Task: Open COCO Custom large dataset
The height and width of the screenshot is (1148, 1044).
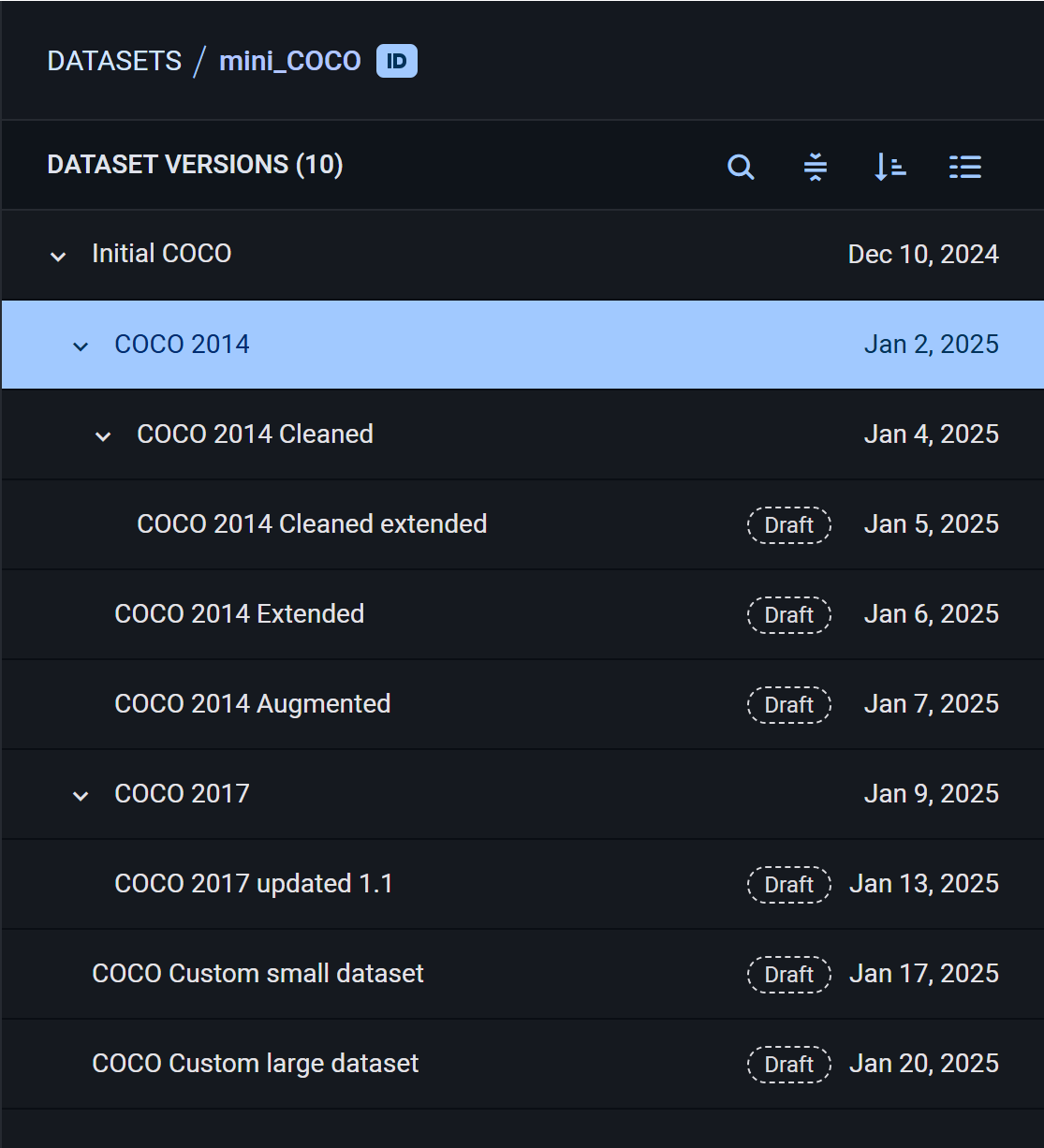Action: pos(255,1064)
